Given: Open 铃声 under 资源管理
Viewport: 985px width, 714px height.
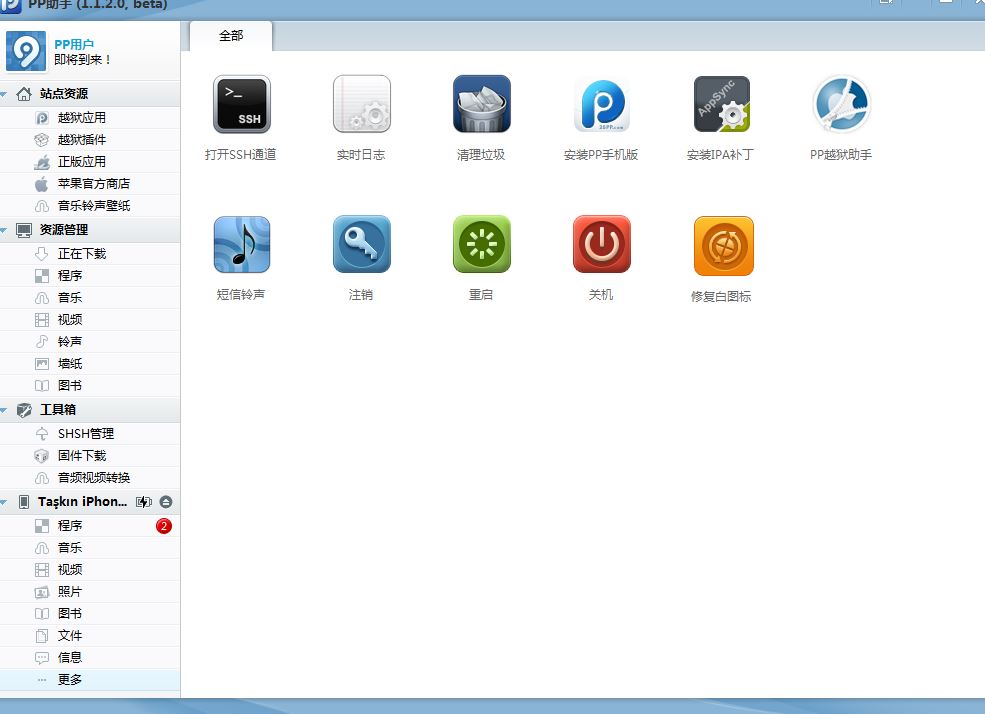Looking at the screenshot, I should (x=90, y=342).
